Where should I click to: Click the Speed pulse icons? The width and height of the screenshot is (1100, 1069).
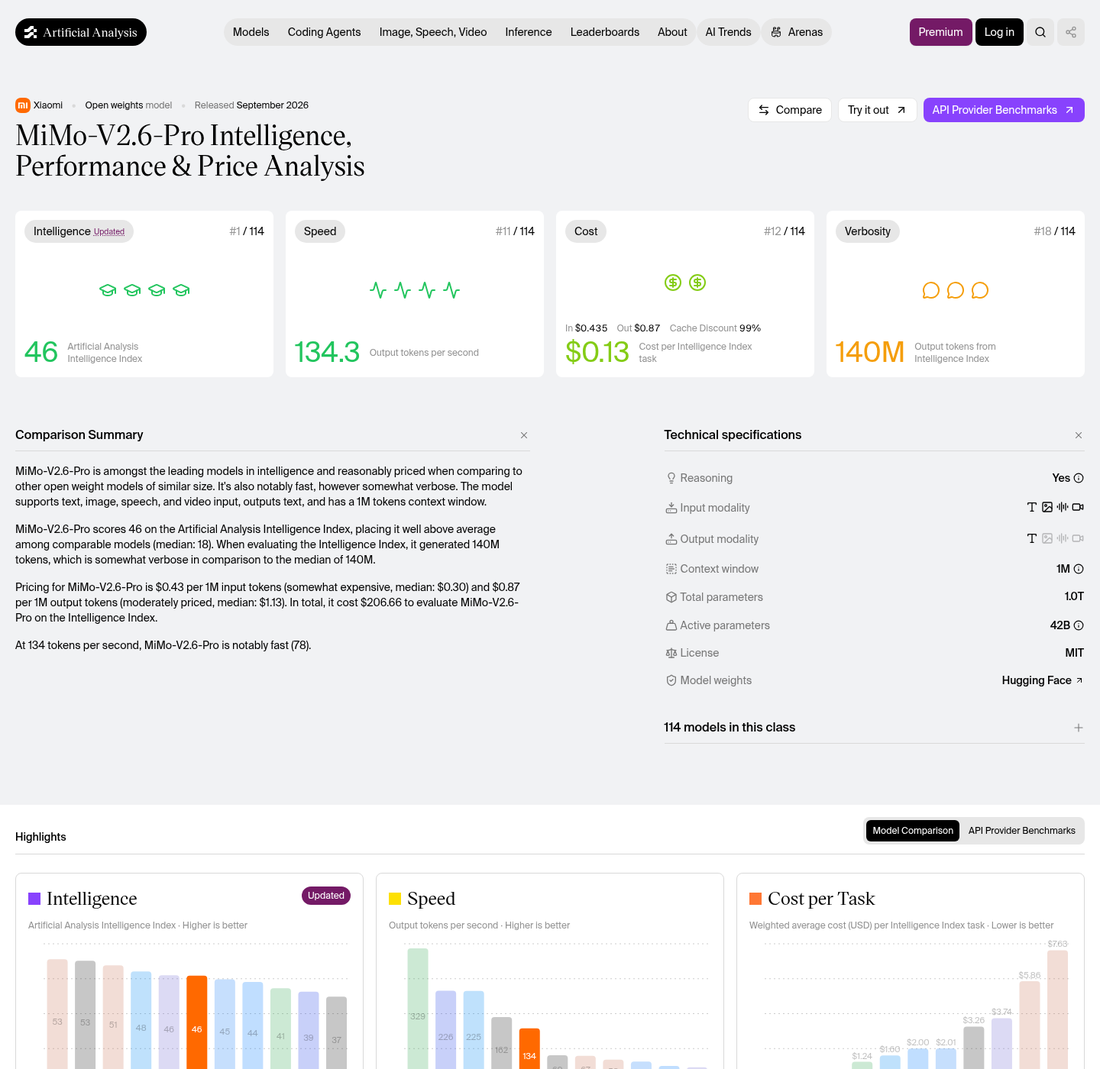pyautogui.click(x=415, y=290)
